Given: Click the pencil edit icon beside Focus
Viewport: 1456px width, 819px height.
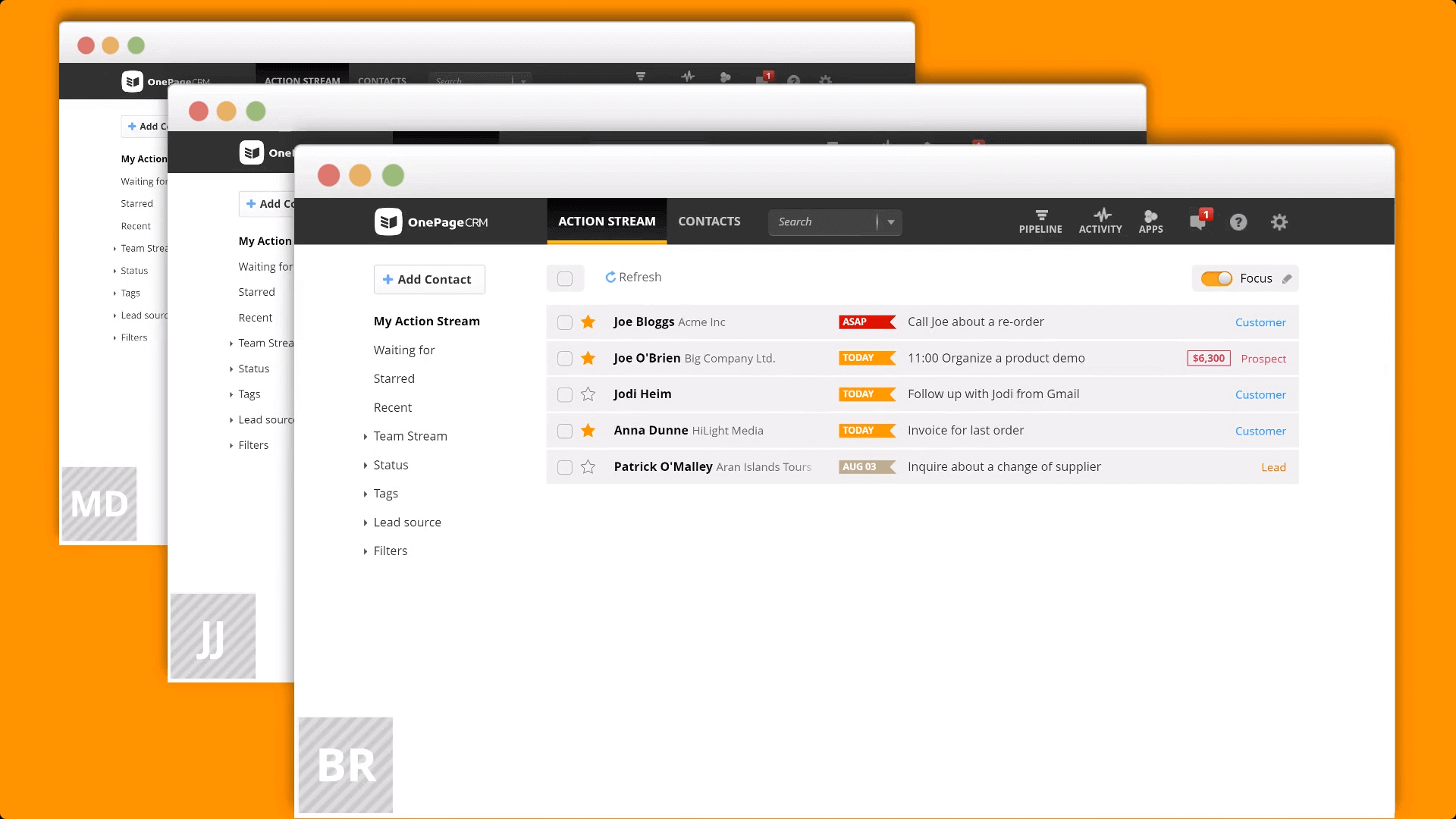Looking at the screenshot, I should click(1287, 279).
